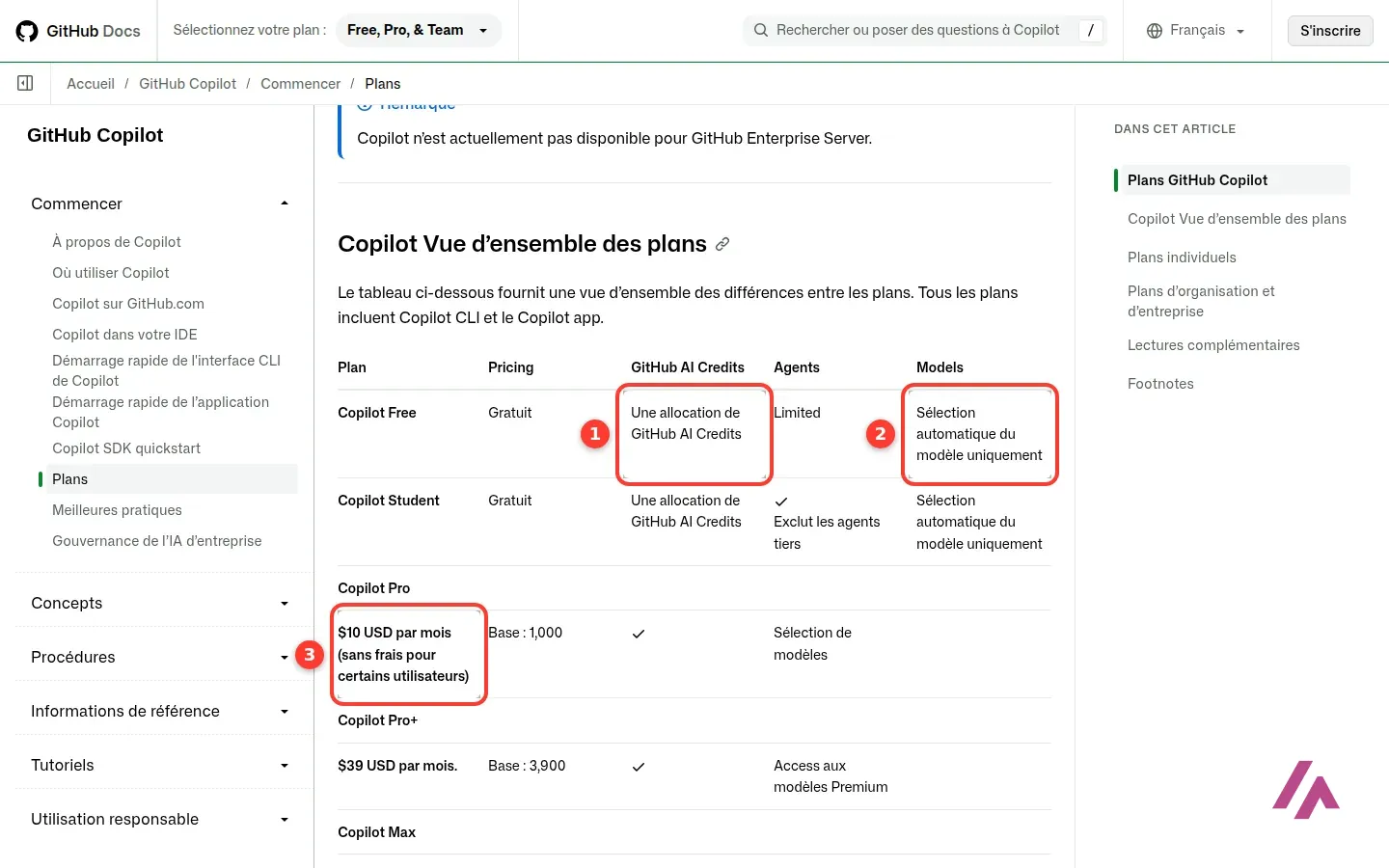Screen dimensions: 1389x868
Task: Click the GitHub Docs home link
Action: click(x=78, y=31)
